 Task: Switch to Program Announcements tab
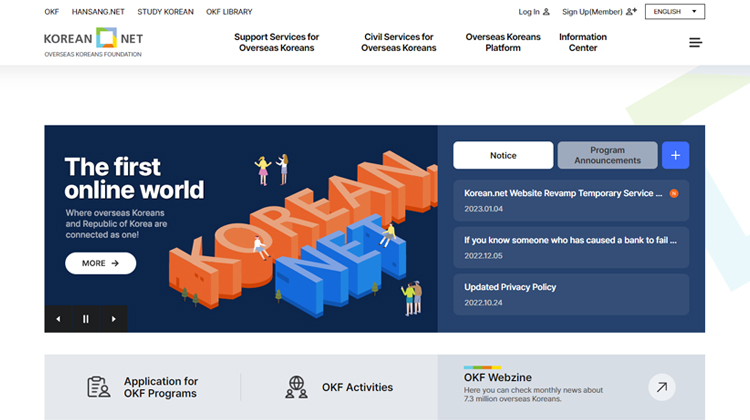click(607, 155)
